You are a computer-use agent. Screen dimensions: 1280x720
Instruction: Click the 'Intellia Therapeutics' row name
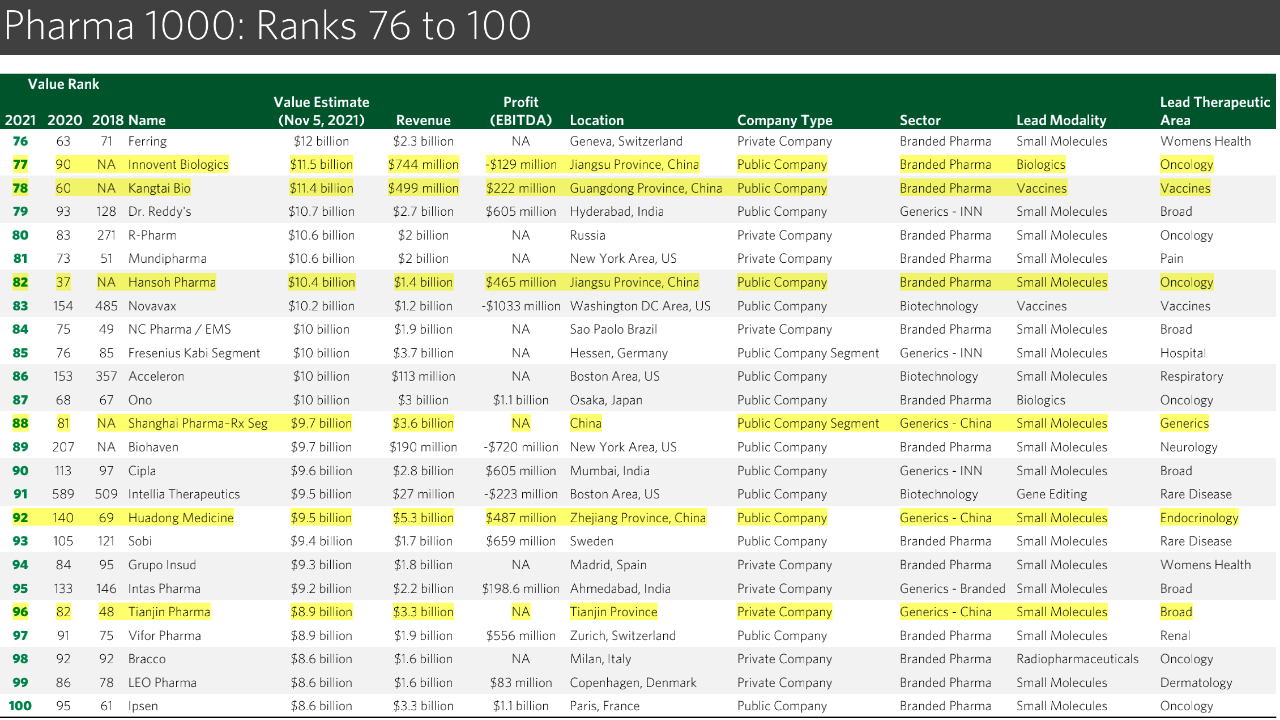coord(184,494)
